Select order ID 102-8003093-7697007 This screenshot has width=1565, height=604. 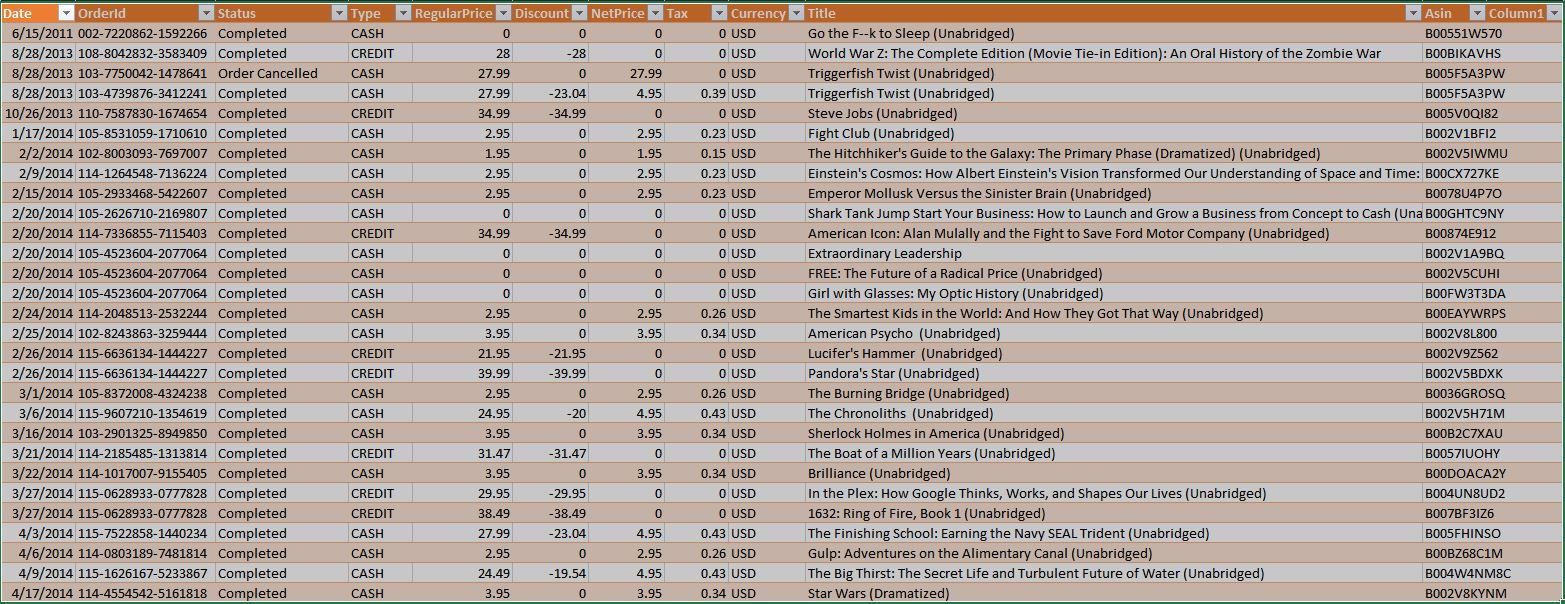(143, 153)
